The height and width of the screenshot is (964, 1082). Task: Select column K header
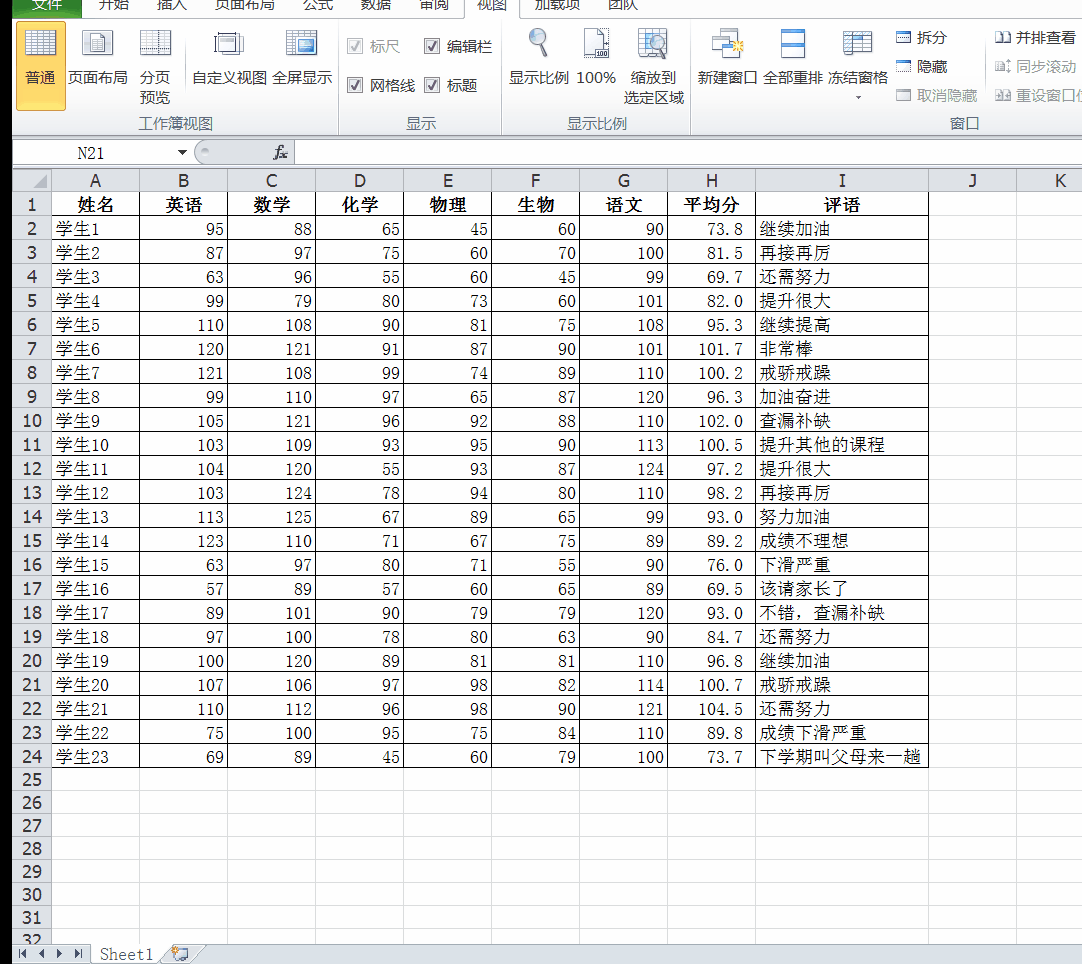click(x=1050, y=181)
